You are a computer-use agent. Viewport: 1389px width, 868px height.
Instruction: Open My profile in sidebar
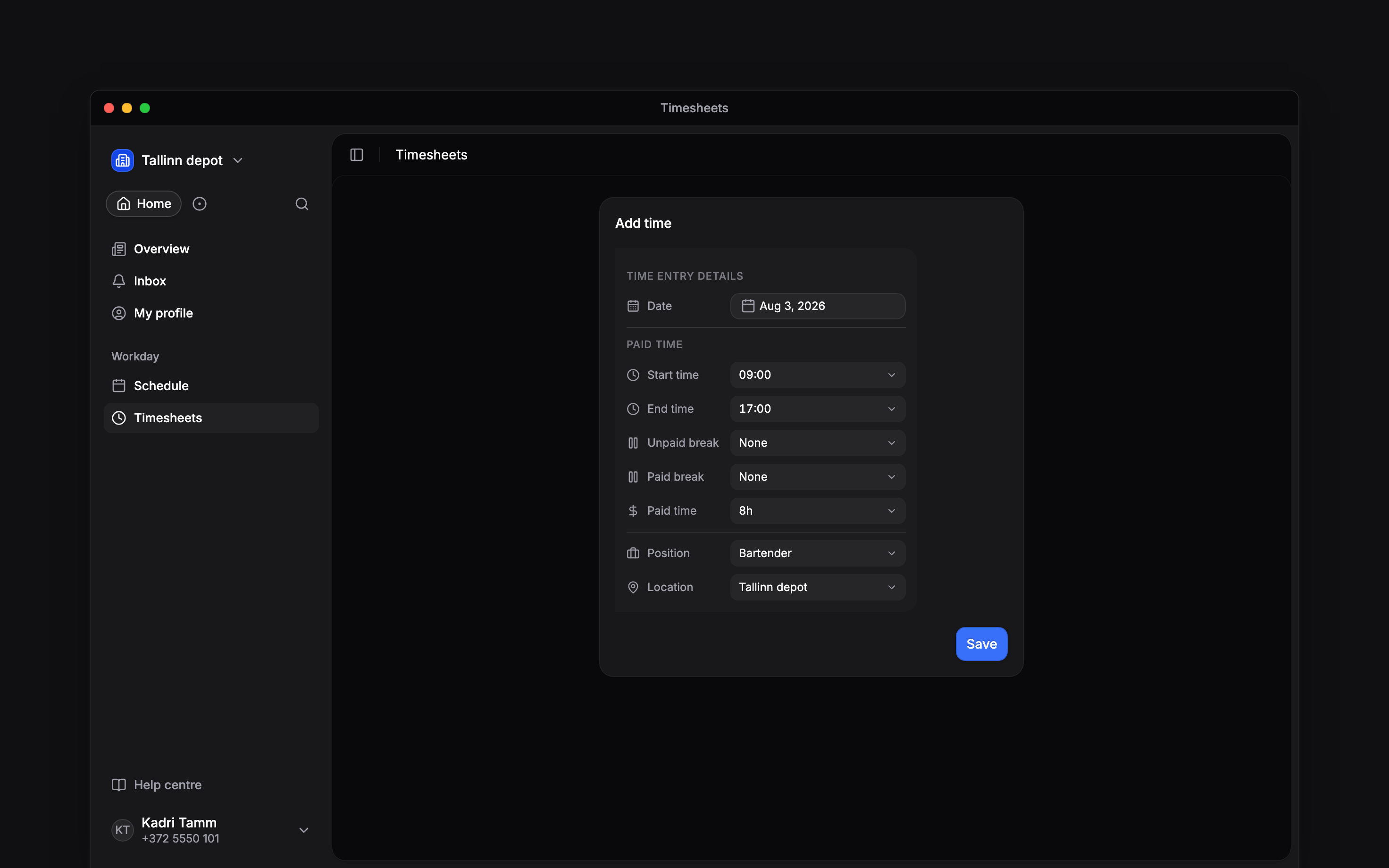[x=210, y=313]
